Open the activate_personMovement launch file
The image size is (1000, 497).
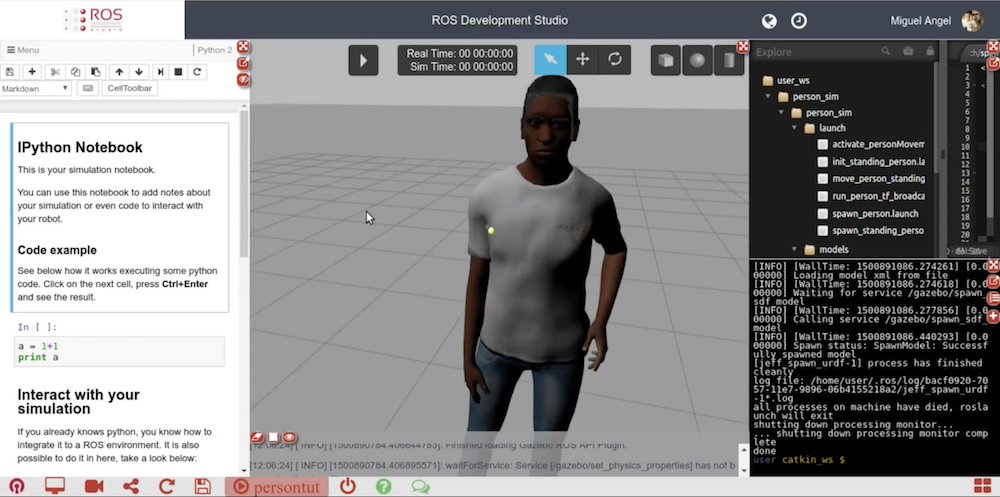(x=872, y=144)
